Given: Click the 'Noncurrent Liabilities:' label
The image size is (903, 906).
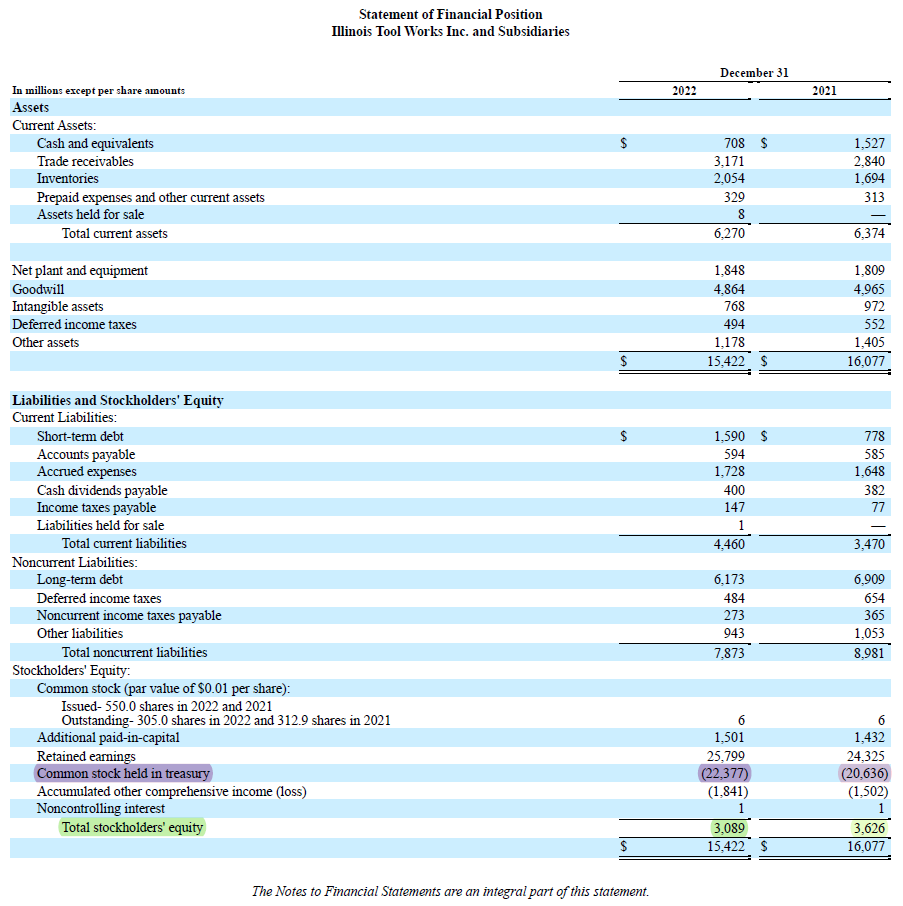Looking at the screenshot, I should coord(75,562).
